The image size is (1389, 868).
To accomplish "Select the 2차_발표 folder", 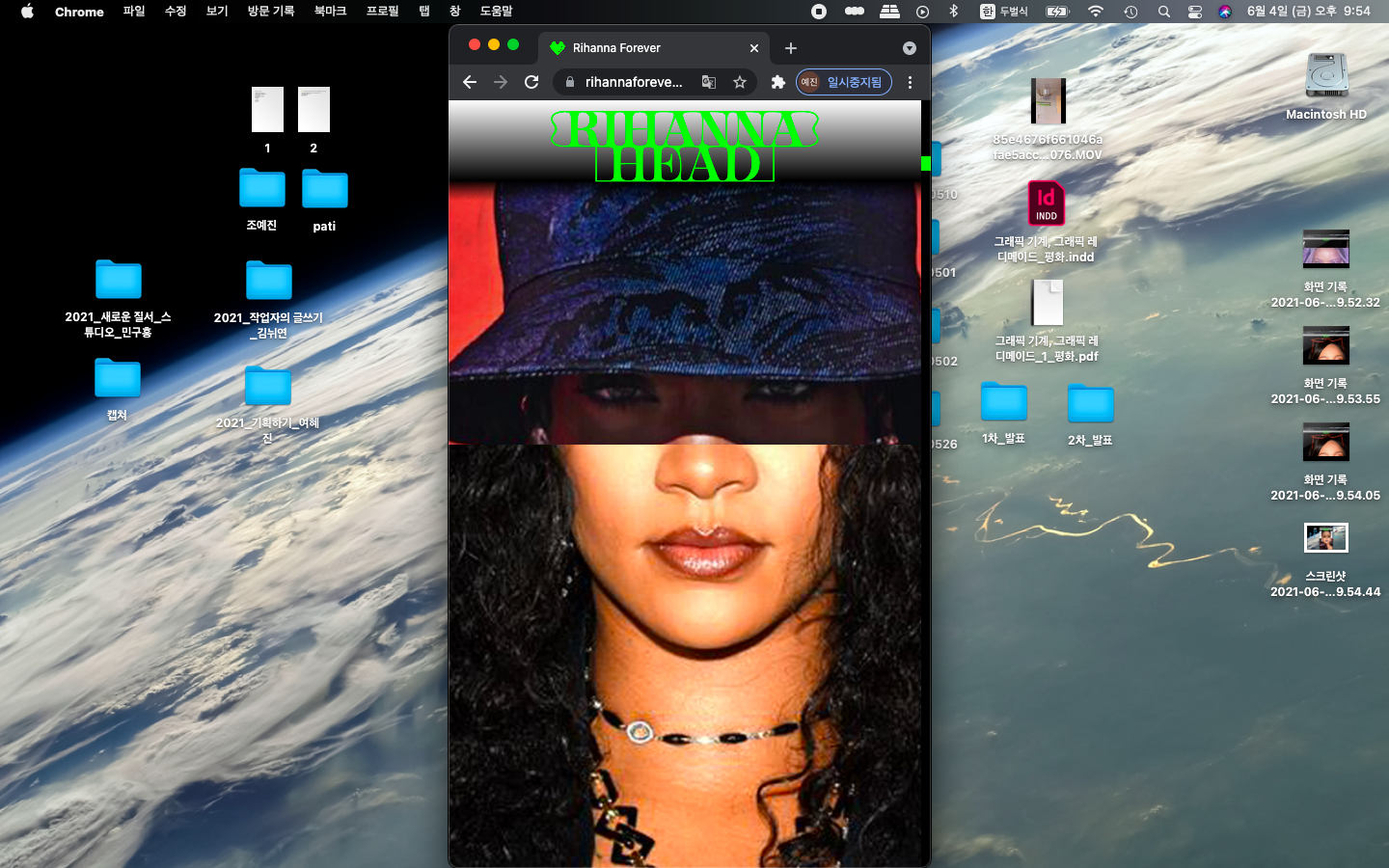I will point(1091,403).
